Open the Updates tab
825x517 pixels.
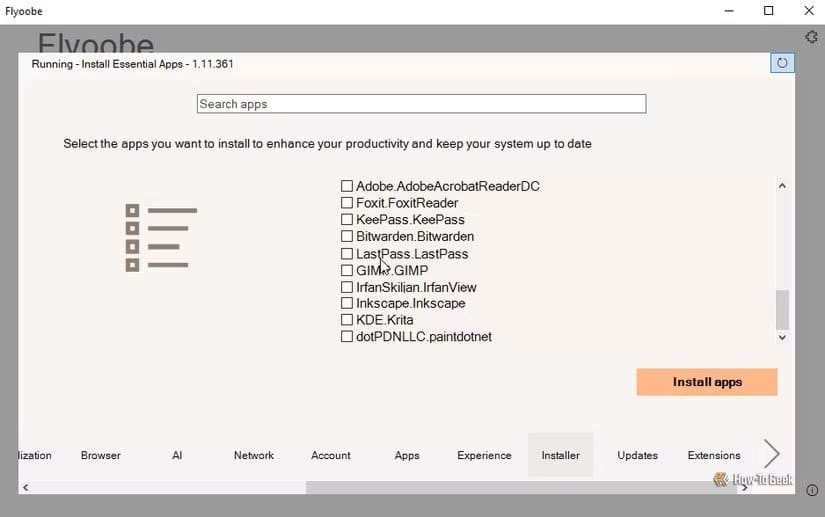(638, 455)
